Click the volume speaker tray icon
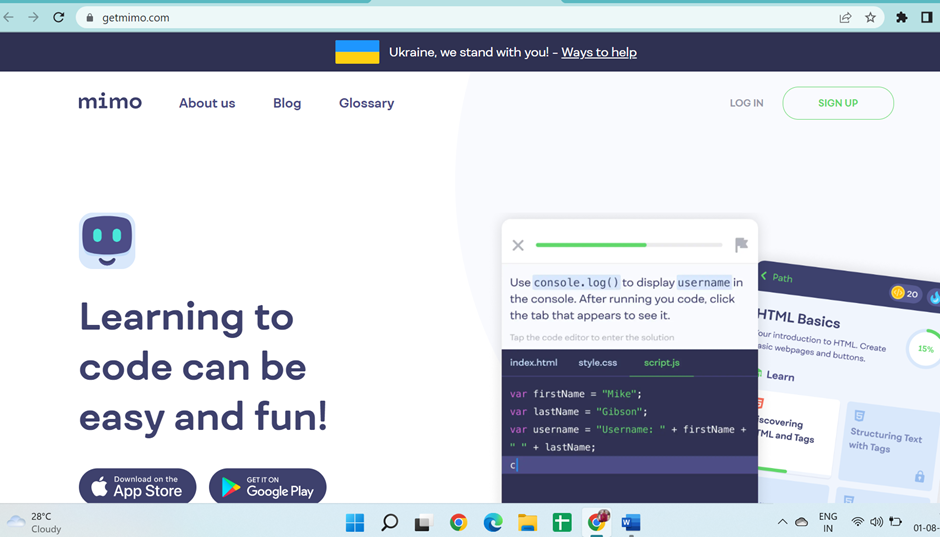Screen dimensions: 940x537 876,522
